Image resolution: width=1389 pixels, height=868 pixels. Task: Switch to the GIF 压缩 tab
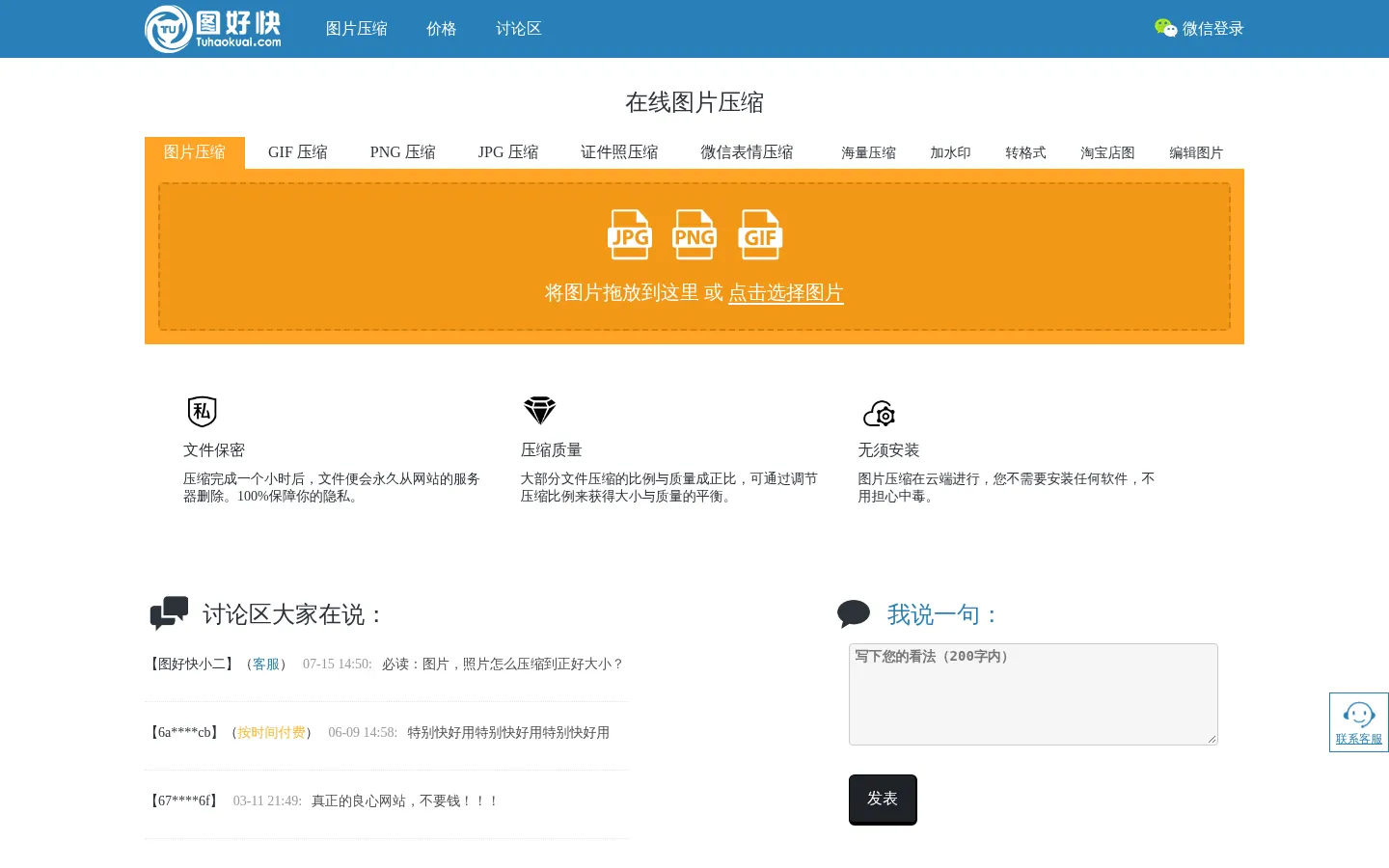click(x=298, y=152)
